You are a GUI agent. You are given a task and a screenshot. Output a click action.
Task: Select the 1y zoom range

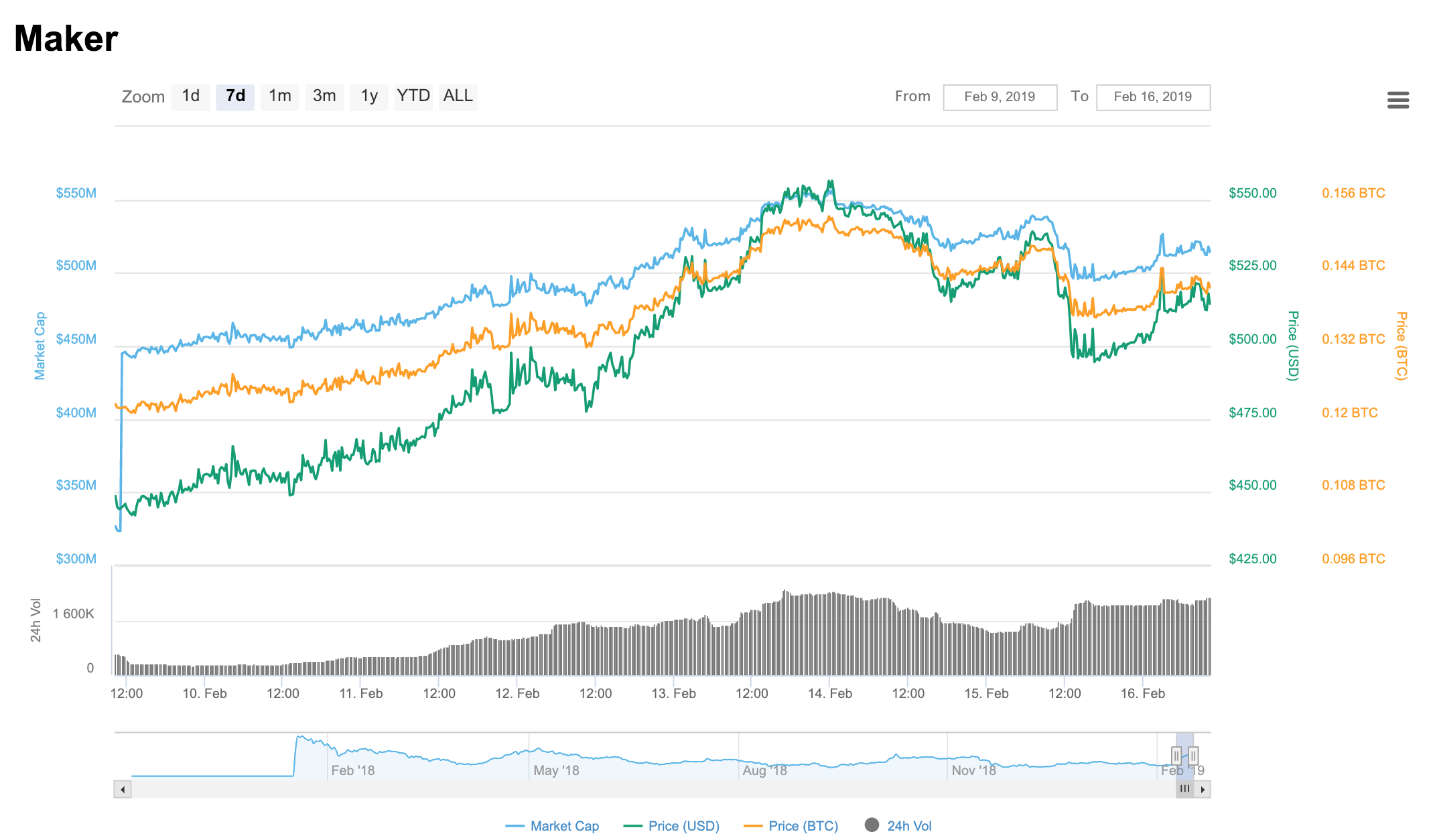point(369,96)
